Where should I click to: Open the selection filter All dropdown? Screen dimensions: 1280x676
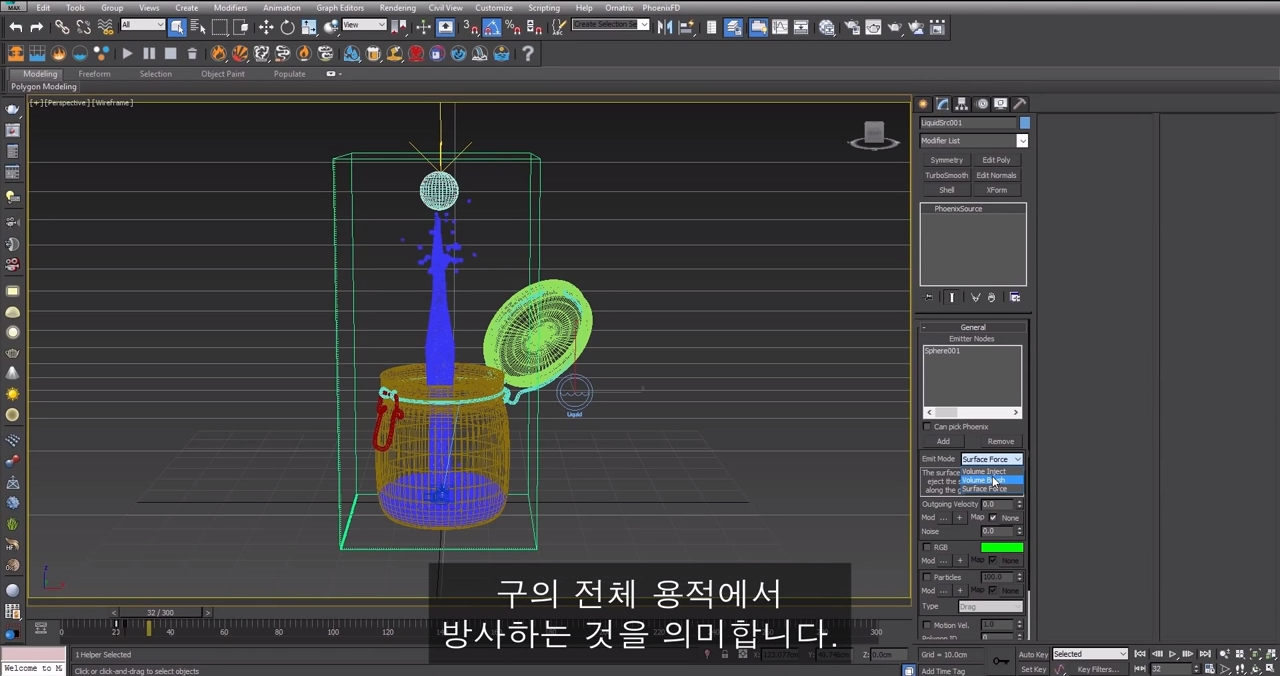click(143, 25)
